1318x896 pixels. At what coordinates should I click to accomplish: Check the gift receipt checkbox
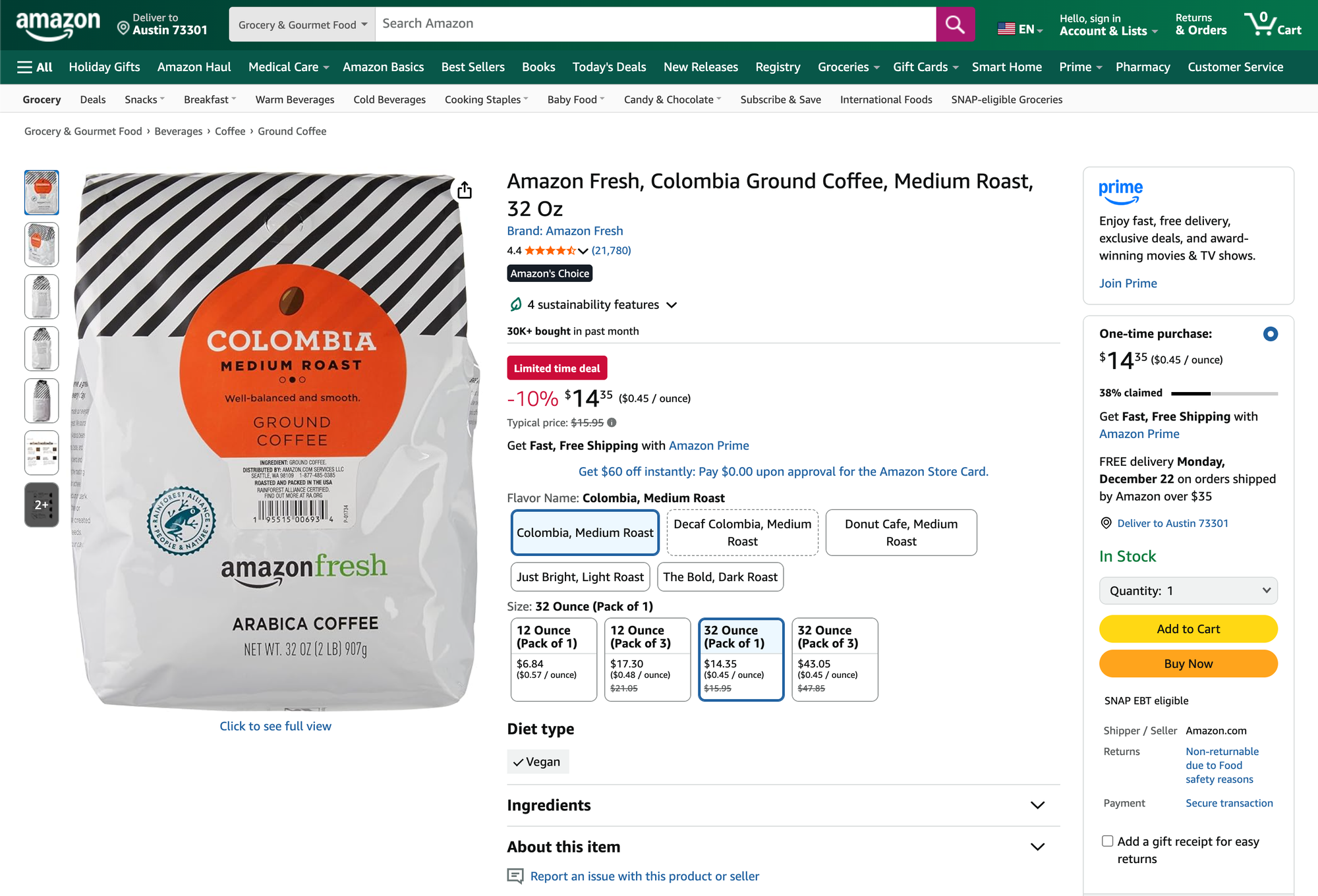(1108, 841)
